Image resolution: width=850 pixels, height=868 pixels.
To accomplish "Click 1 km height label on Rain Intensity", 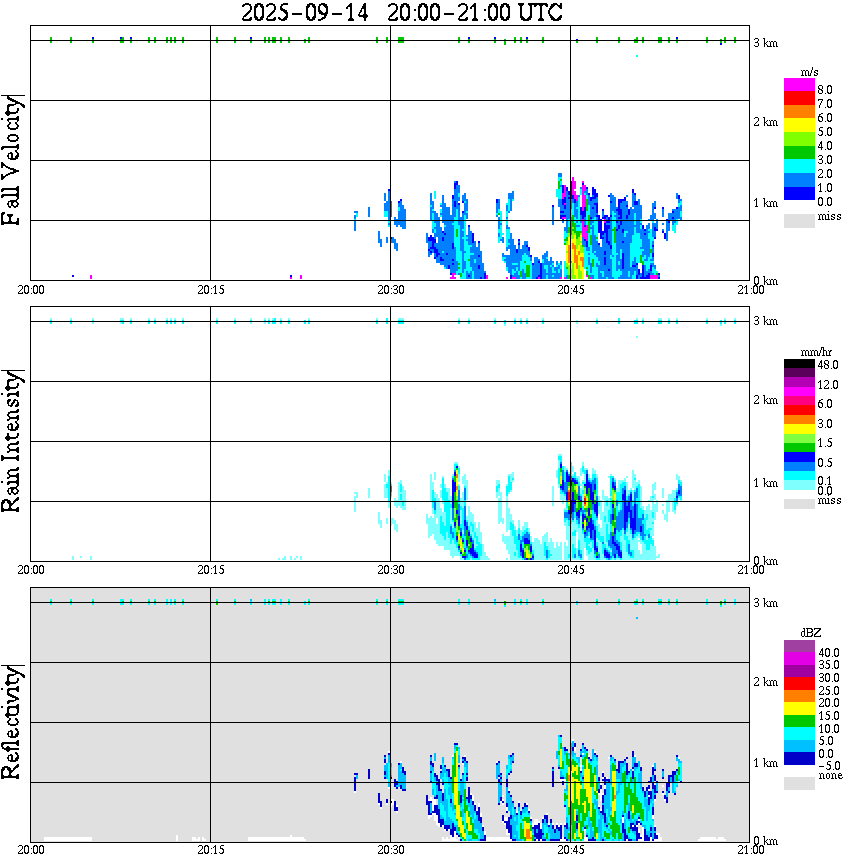I will coord(765,483).
